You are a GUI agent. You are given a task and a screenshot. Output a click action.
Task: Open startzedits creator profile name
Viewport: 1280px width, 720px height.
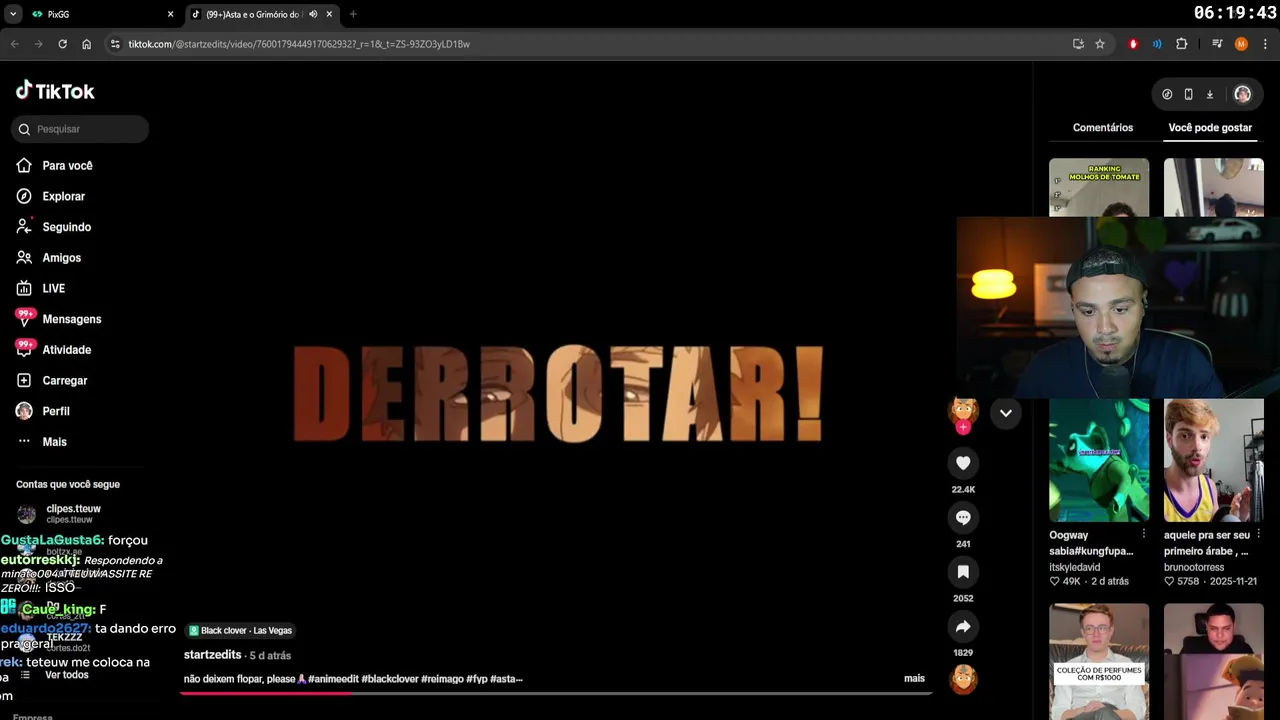click(213, 654)
